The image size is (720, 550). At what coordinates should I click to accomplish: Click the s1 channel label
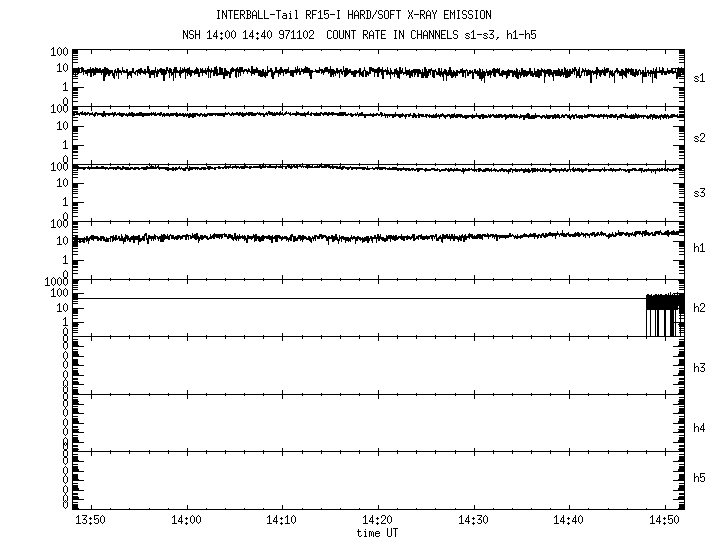pyautogui.click(x=700, y=77)
